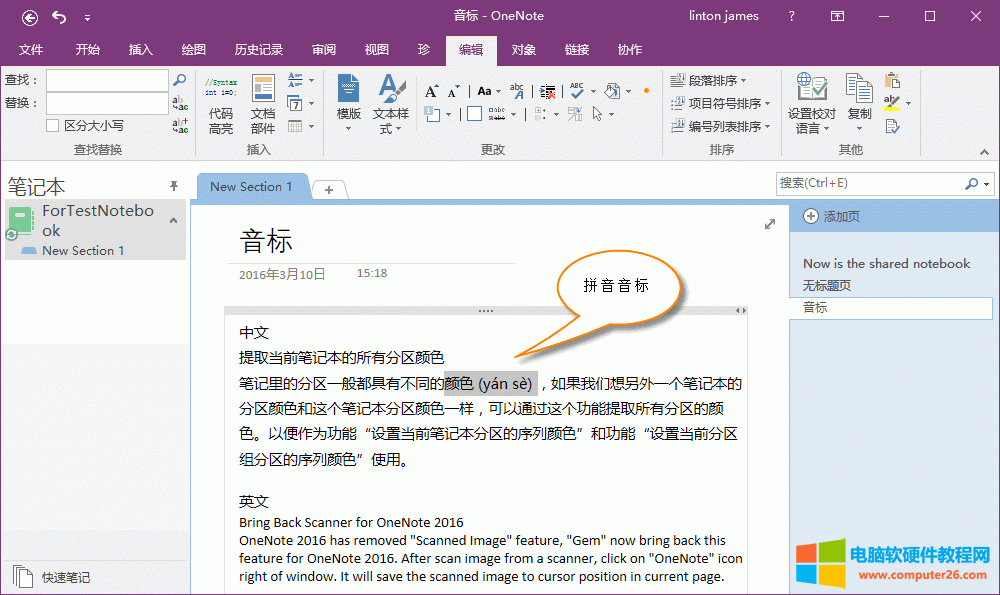
Task: Click in the 搜索 (Ctrl+E) search box
Action: (x=870, y=184)
